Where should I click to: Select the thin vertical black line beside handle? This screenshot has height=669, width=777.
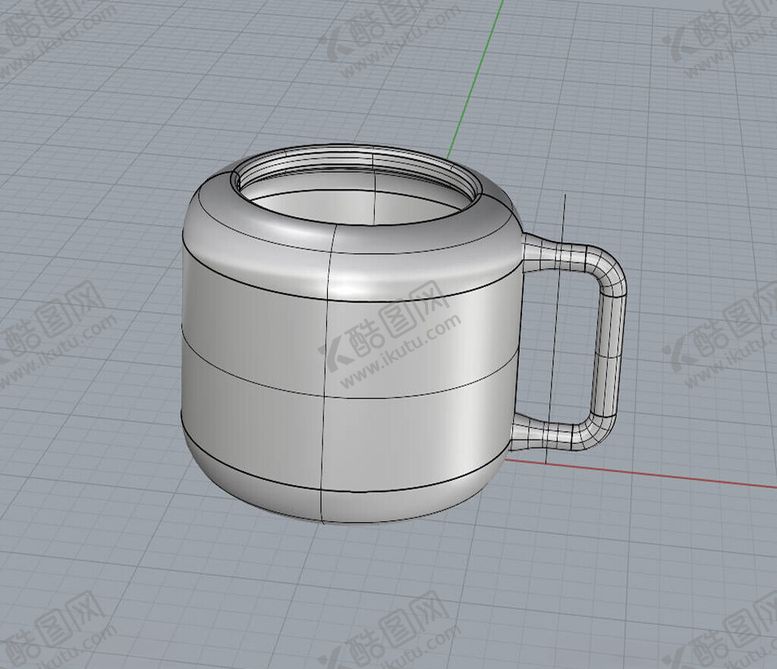pyautogui.click(x=556, y=329)
